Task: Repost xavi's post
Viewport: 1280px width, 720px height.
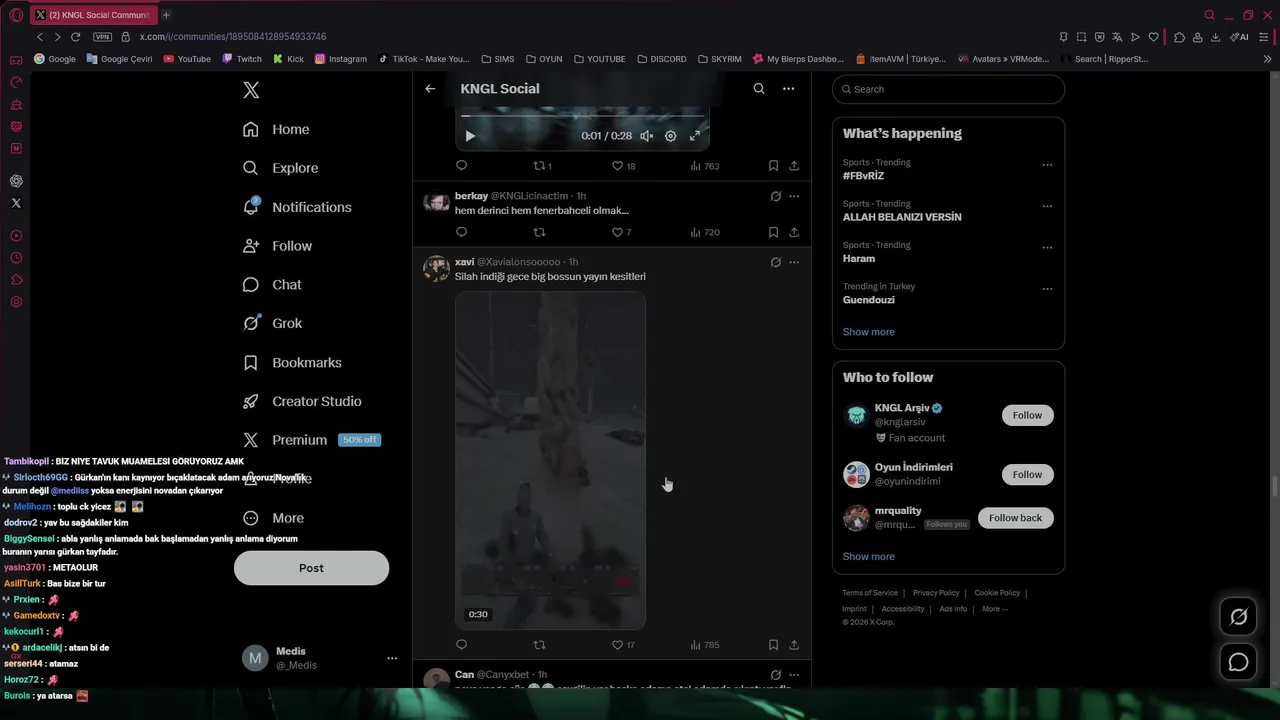Action: (539, 645)
